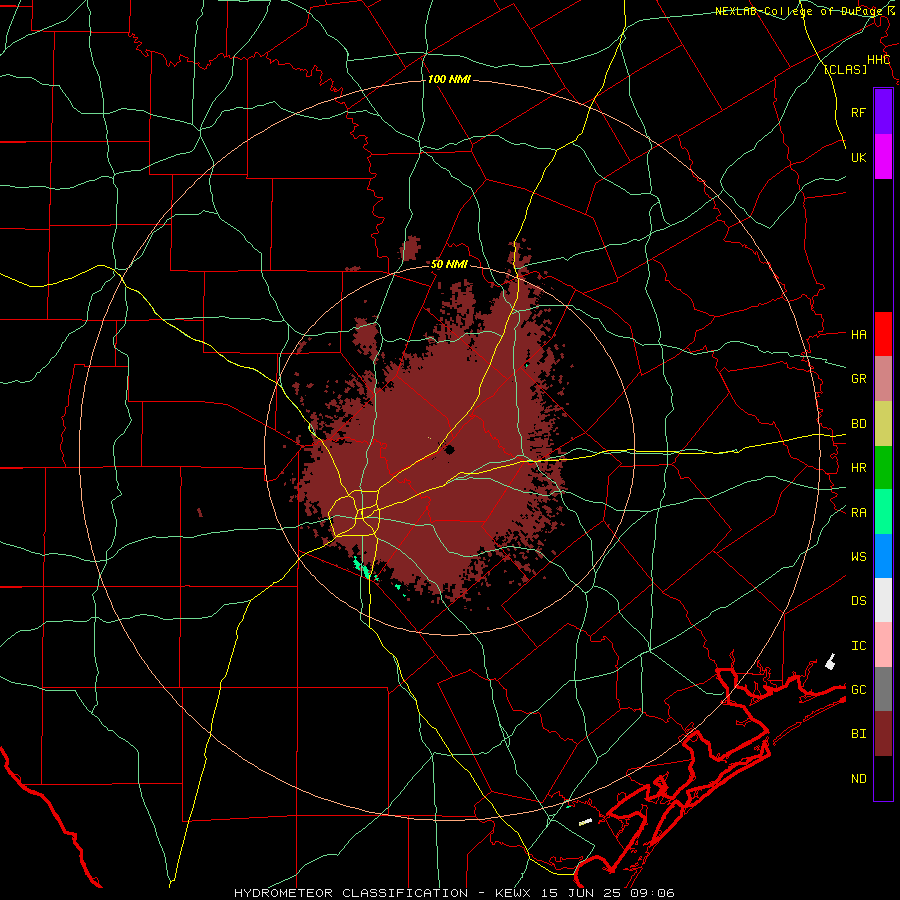Click the HHC product label
900x900 pixels.
tap(878, 60)
